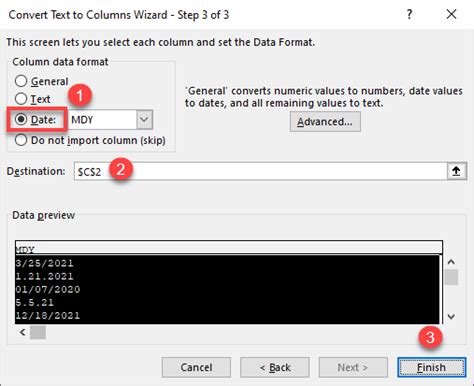Open the MDY date format dropdown

pyautogui.click(x=144, y=119)
